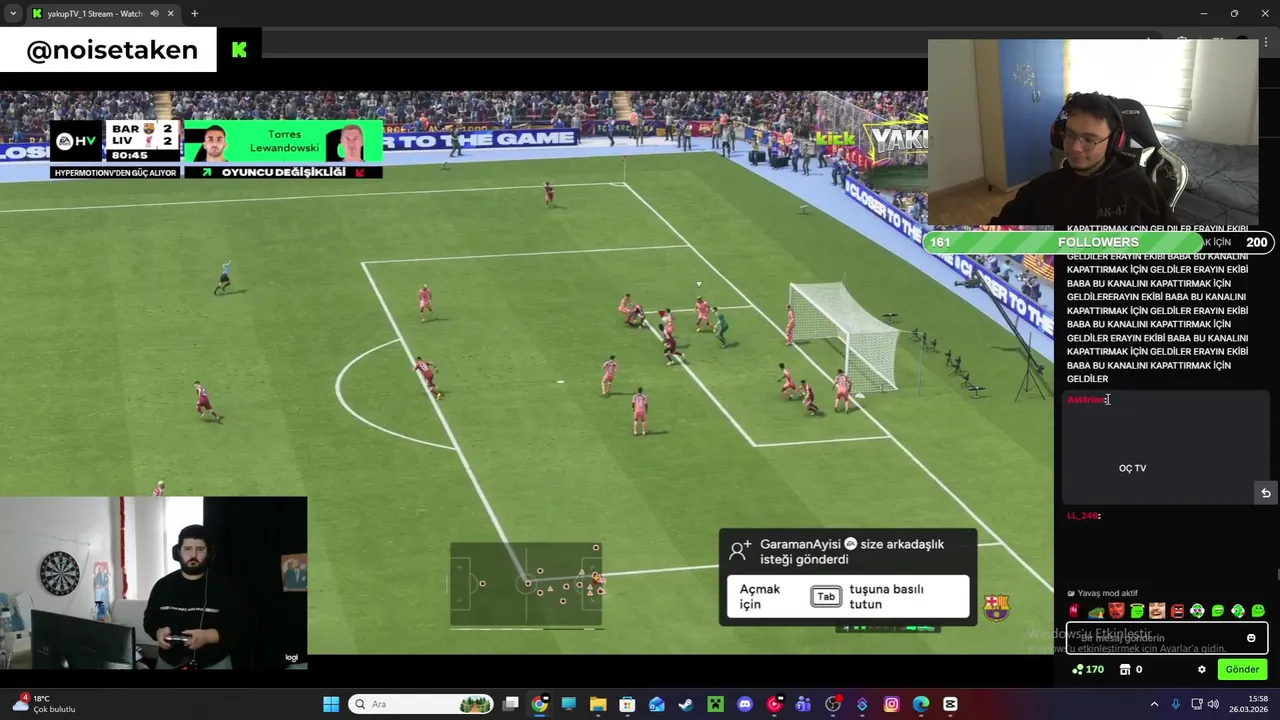Insert the last smiling green blob emote

(1258, 611)
